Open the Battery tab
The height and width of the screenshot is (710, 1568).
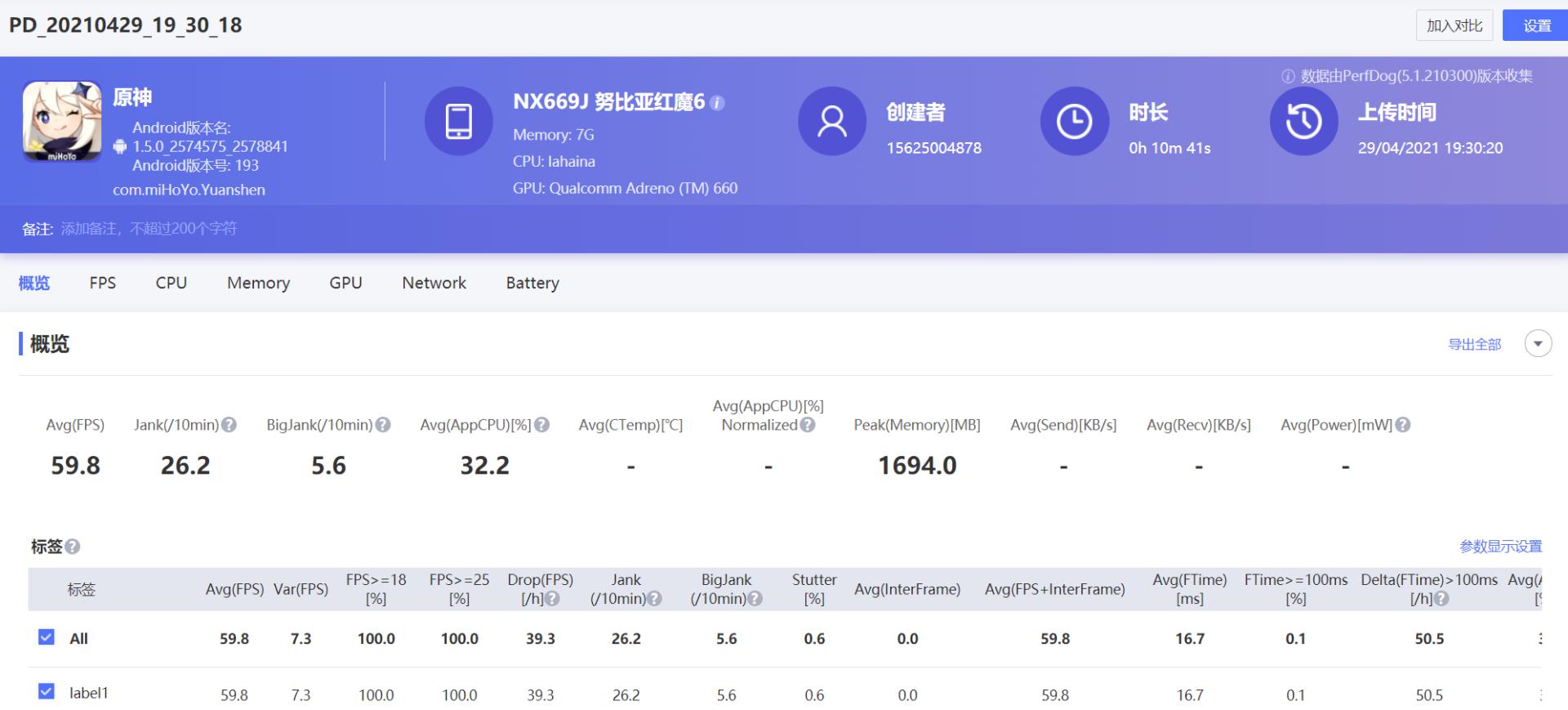[x=532, y=283]
